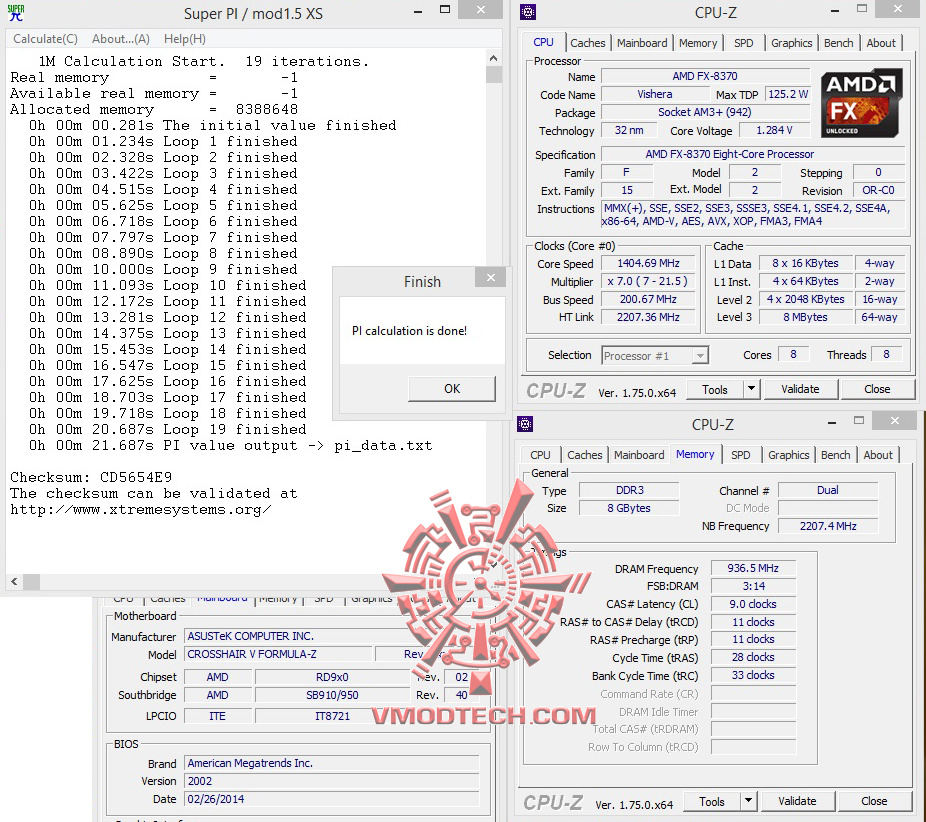Click the Bus Speed 200.67 MHz value
Screen dimensions: 926x822
[648, 299]
